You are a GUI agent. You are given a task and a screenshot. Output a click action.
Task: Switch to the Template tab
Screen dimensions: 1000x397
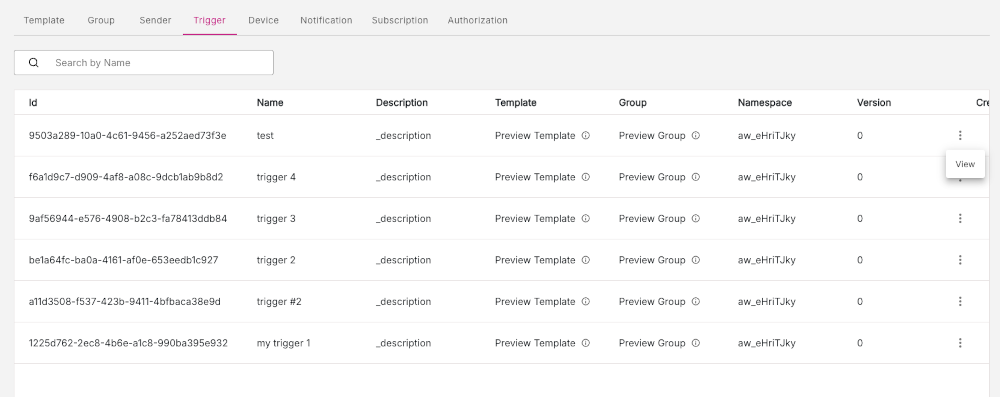click(44, 20)
